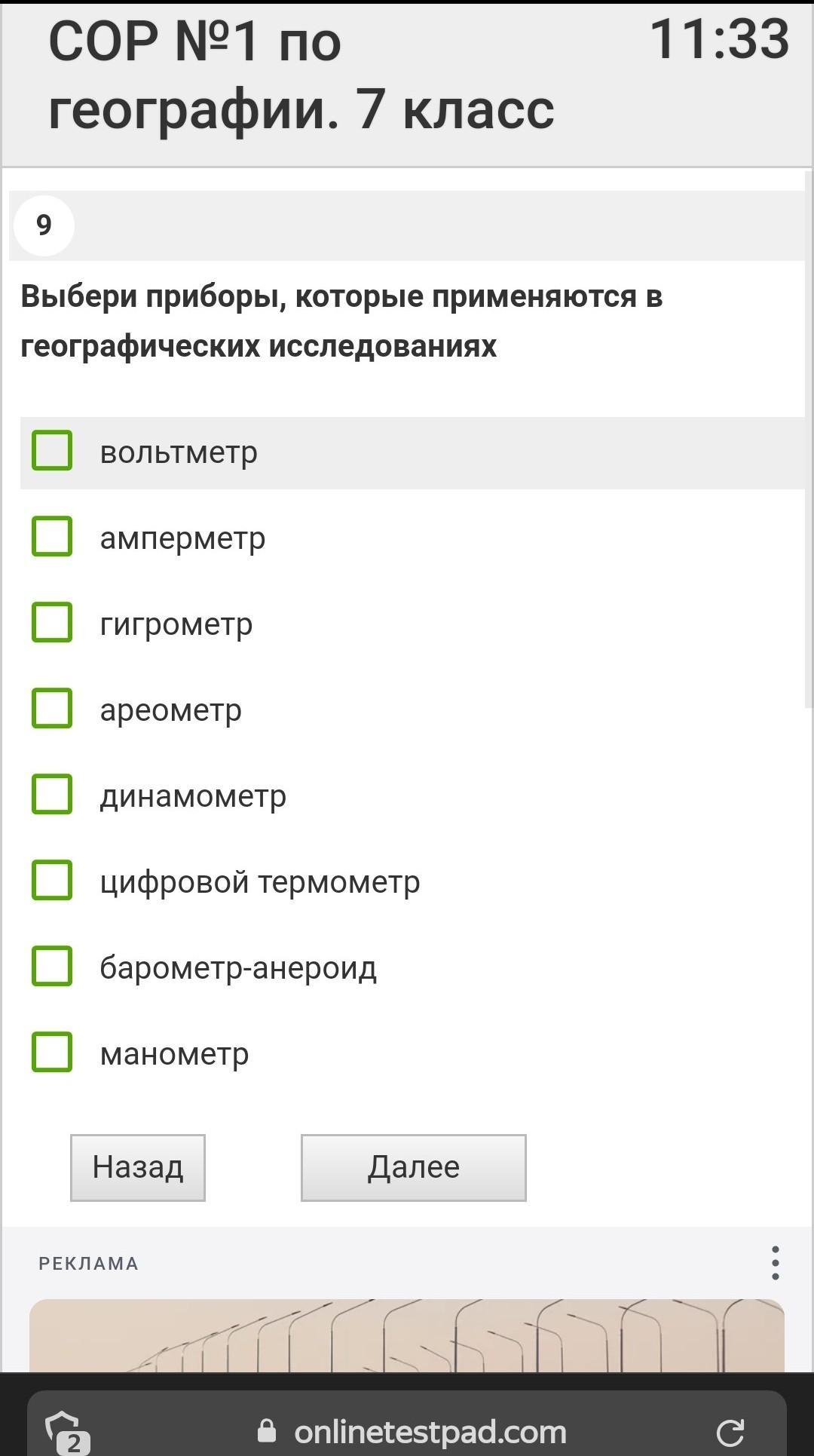Tap the СОР №1 по географии title
This screenshot has height=1456, width=814.
coord(301,75)
